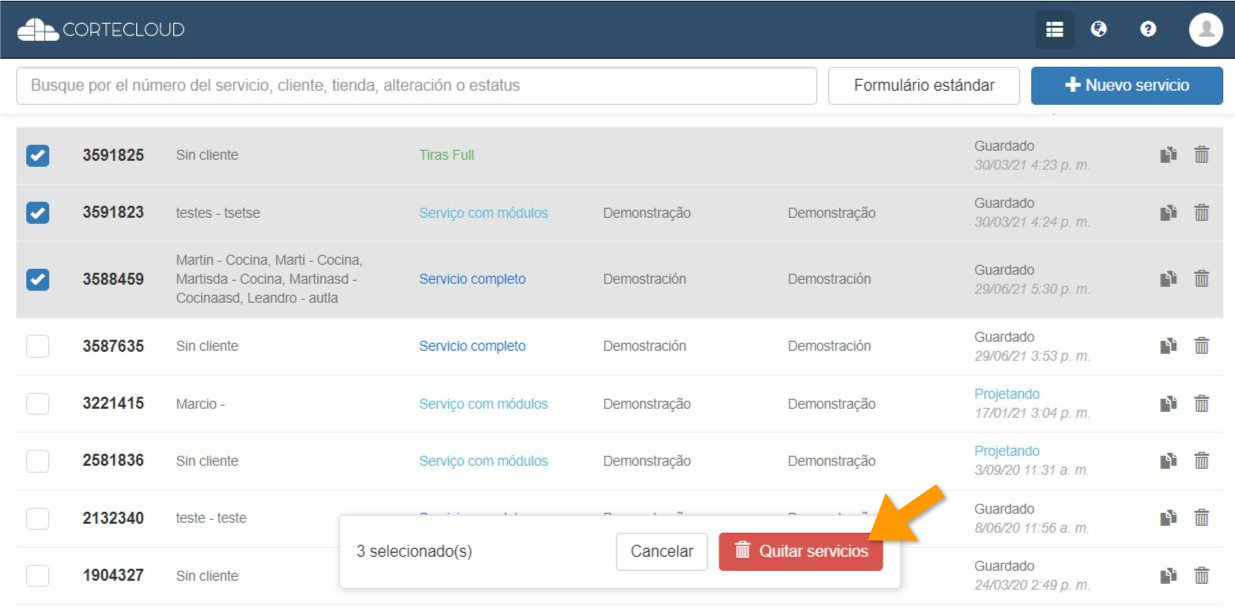Duplicate service 3591825
1235x609 pixels.
pyautogui.click(x=1168, y=155)
